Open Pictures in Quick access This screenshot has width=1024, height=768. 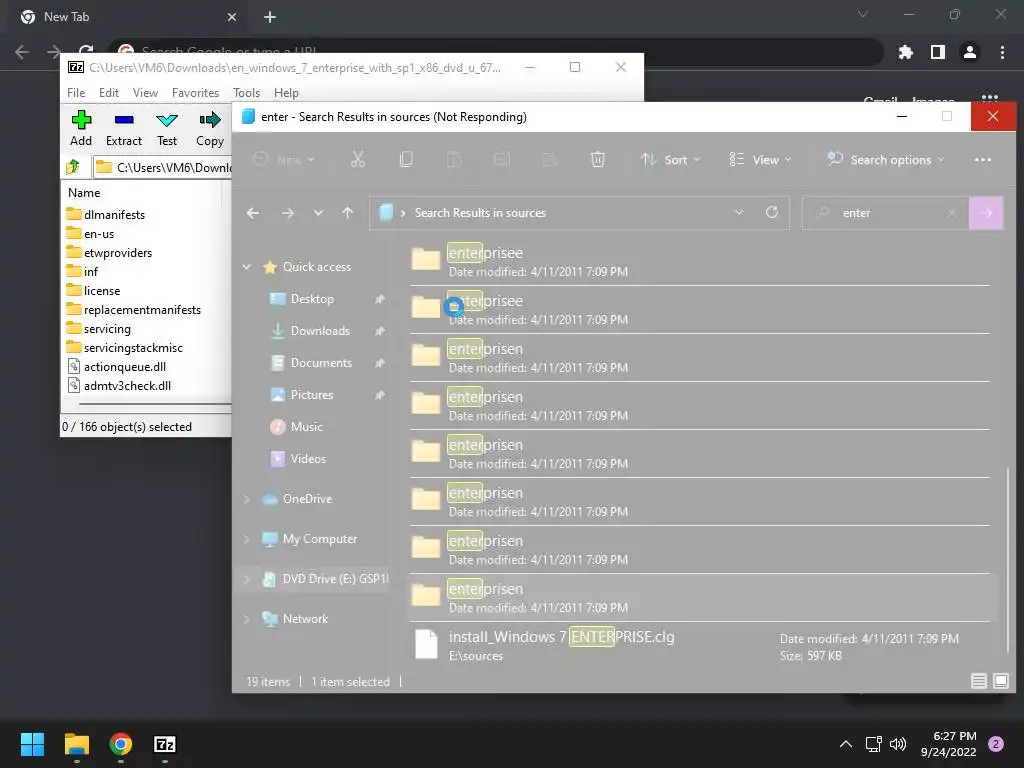pyautogui.click(x=312, y=394)
